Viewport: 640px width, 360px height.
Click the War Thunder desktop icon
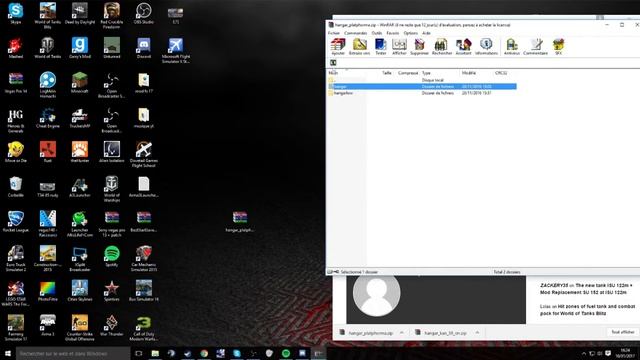point(111,326)
